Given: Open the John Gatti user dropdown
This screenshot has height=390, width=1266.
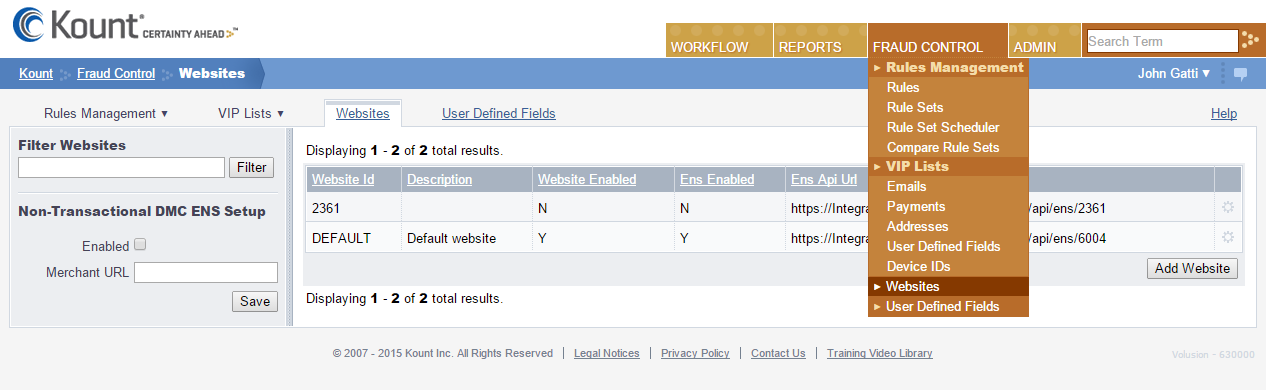Looking at the screenshot, I should click(x=1174, y=73).
